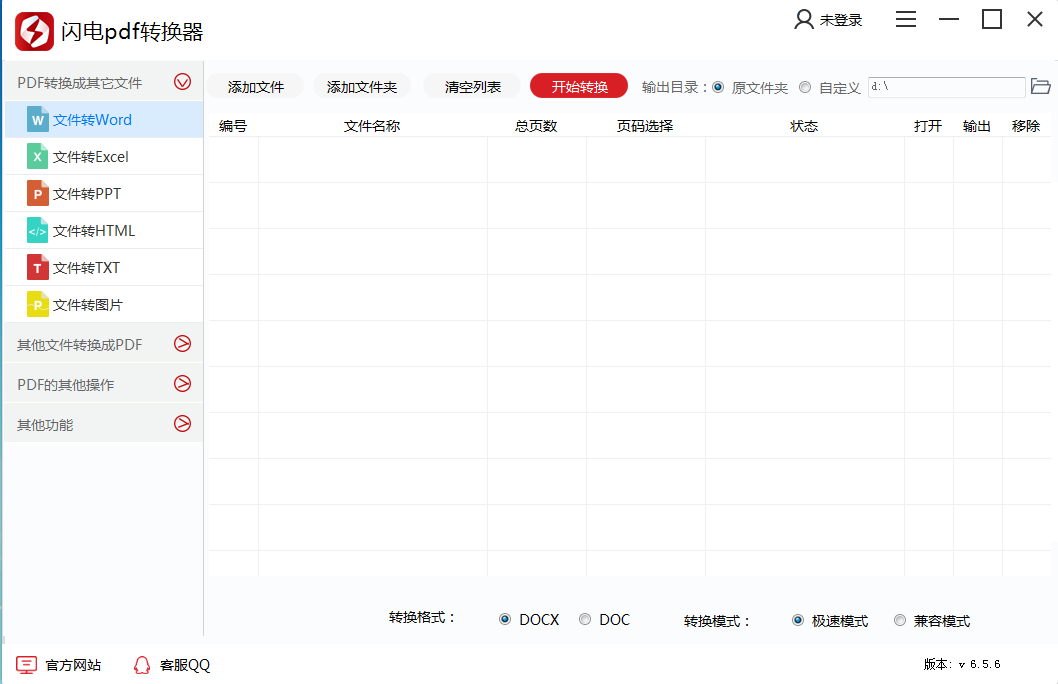Switch conversion format to DOC

pos(585,619)
